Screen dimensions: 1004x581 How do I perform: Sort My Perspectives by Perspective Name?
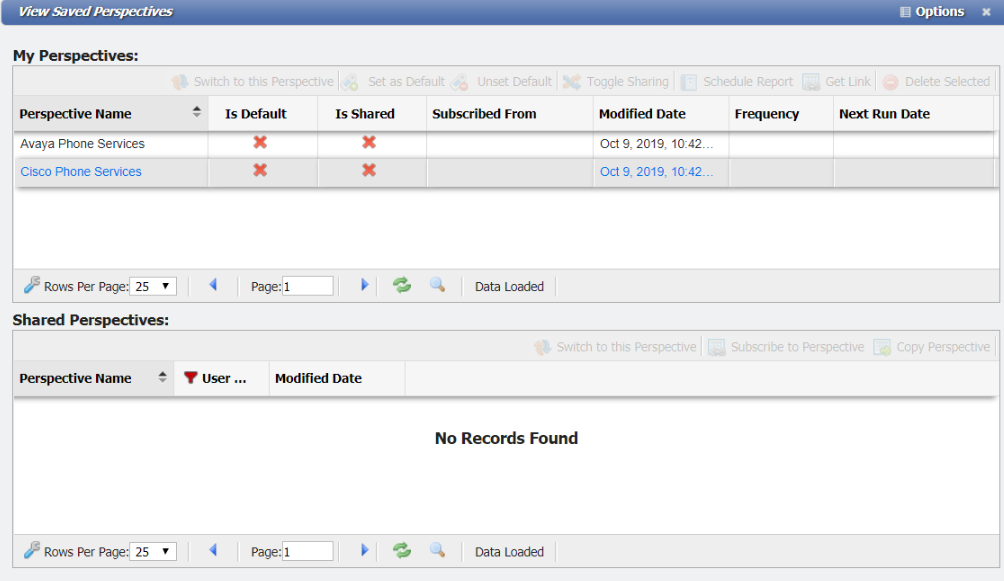pos(197,113)
